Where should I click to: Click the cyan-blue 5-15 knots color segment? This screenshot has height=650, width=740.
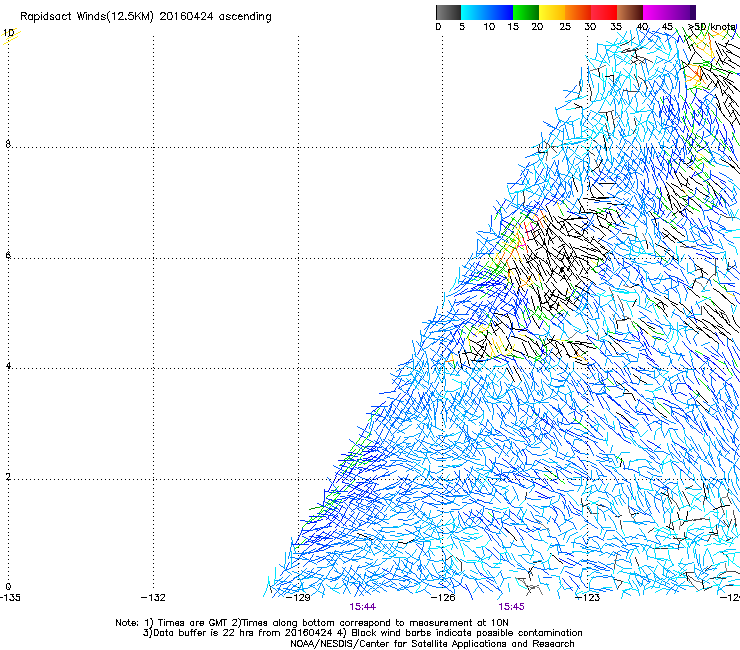tap(487, 12)
